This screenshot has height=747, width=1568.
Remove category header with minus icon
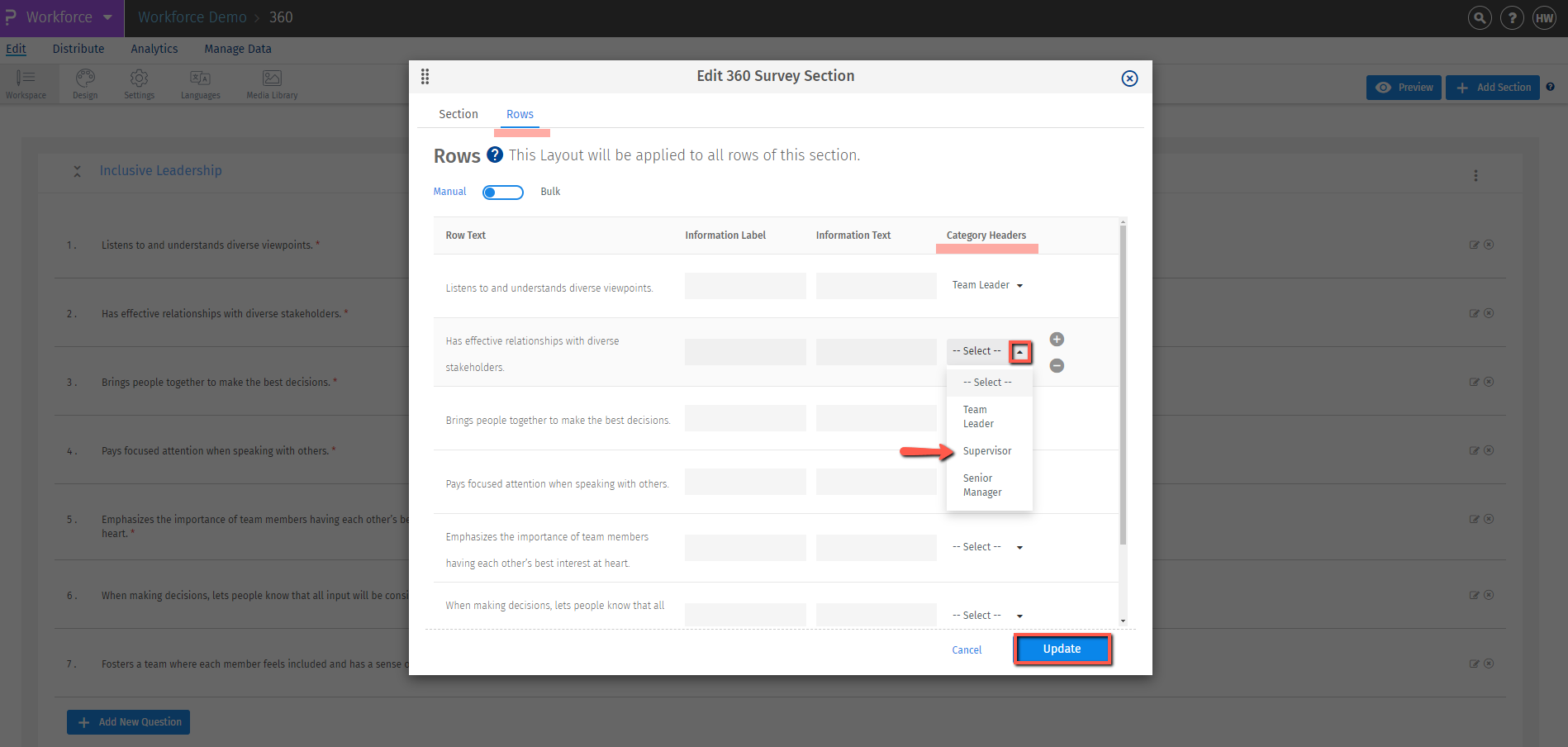tap(1057, 366)
